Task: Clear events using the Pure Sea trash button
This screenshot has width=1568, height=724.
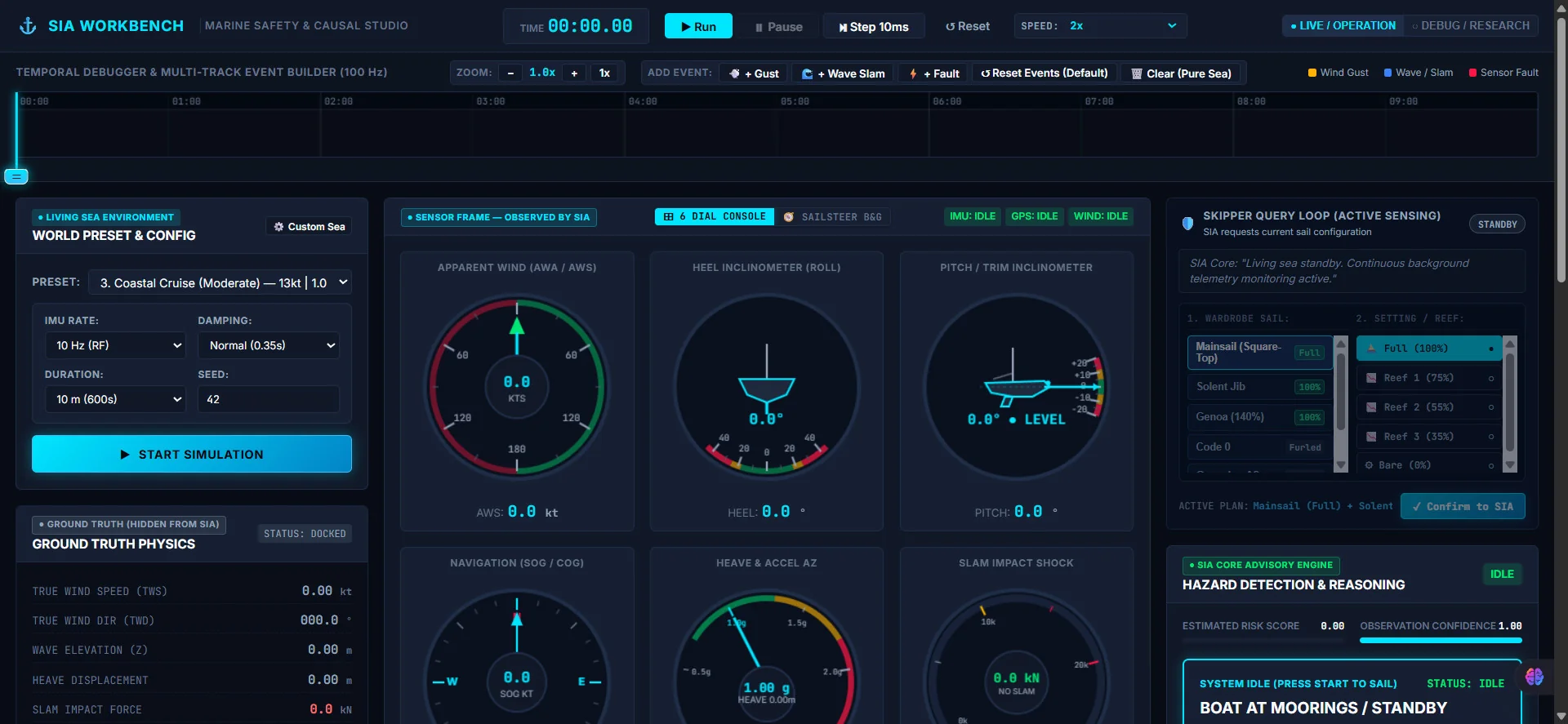Action: (1181, 73)
